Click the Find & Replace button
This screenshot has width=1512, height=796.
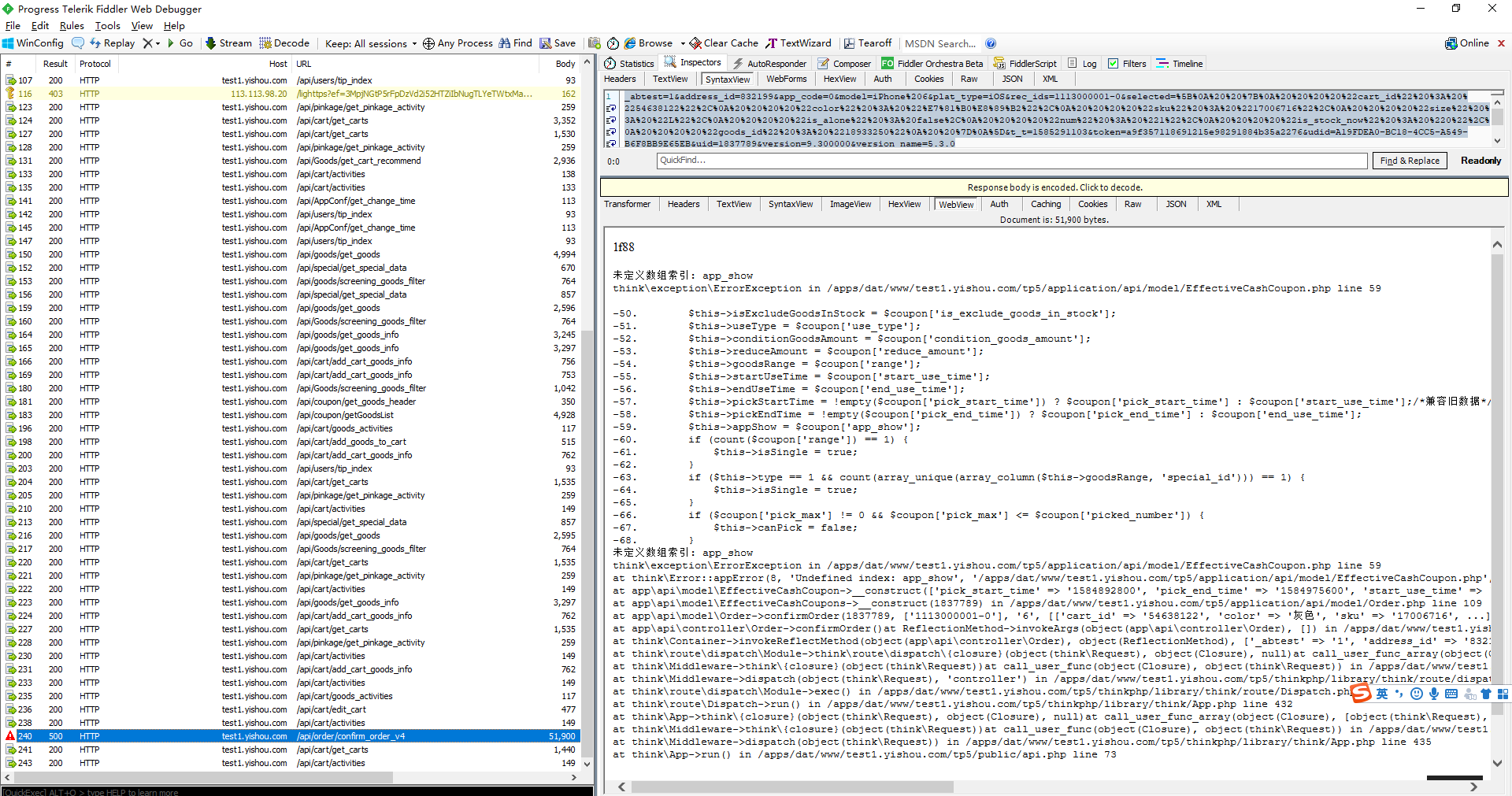[x=1410, y=161]
